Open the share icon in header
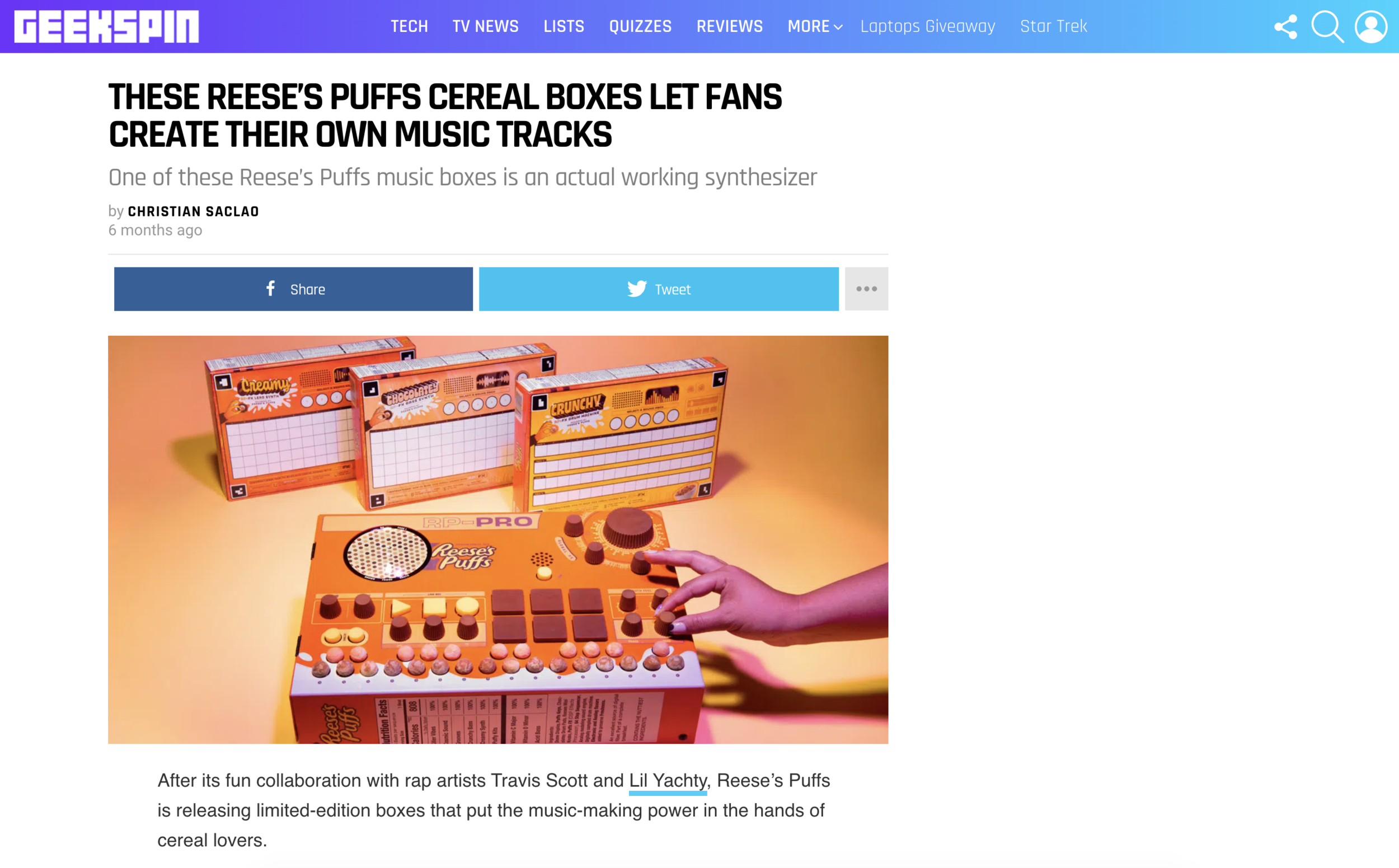Viewport: 1399px width, 868px height. (x=1285, y=26)
